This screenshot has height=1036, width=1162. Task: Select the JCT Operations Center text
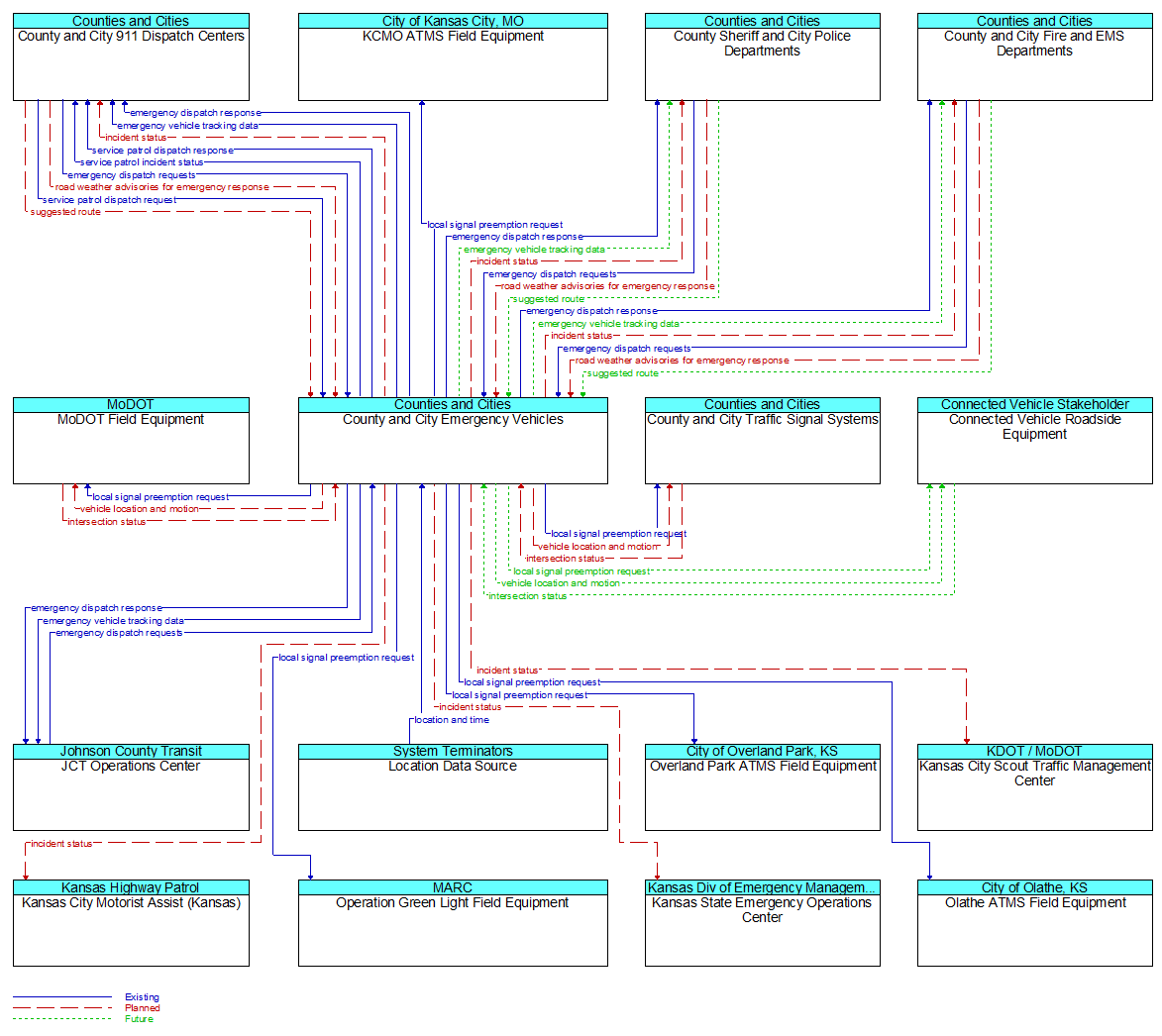pyautogui.click(x=131, y=767)
